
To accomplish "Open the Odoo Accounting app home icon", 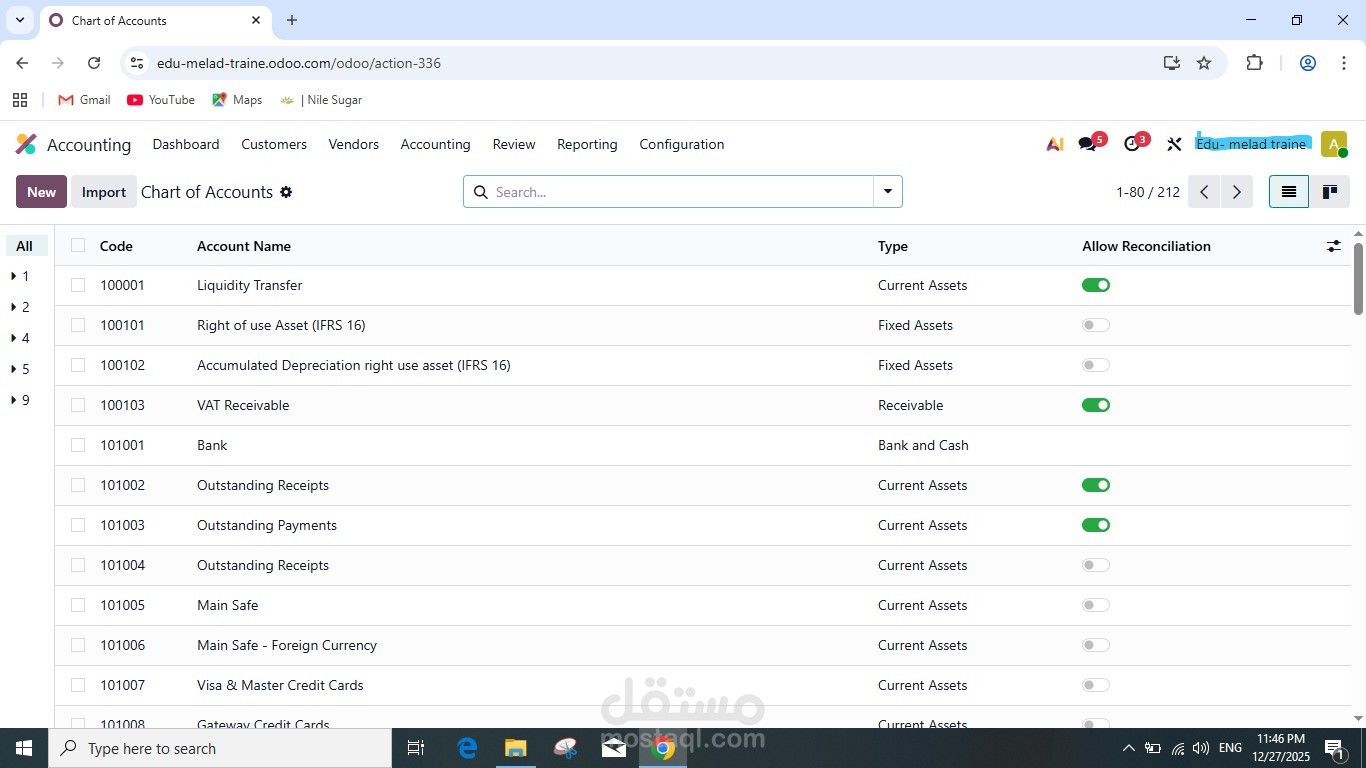I will 26,144.
